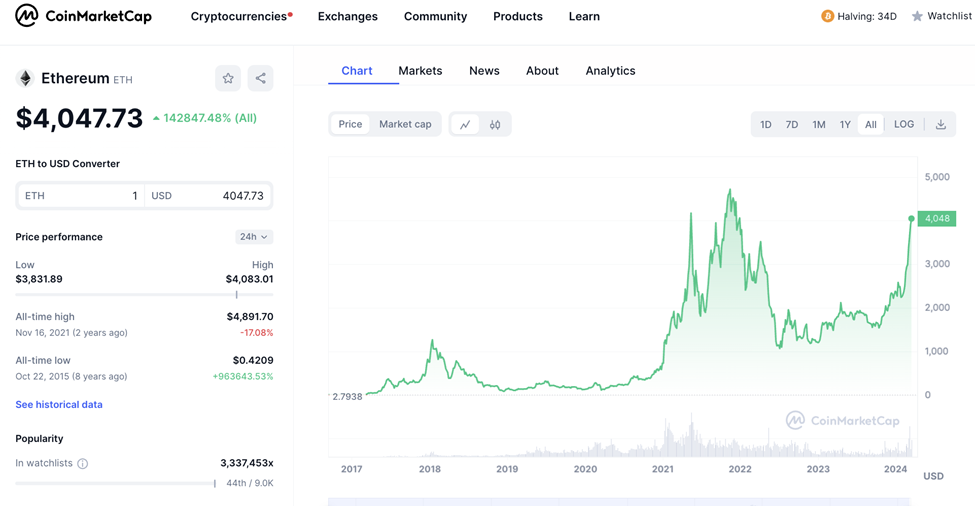
Task: Click the 24h High value $4,083.01
Action: [x=249, y=279]
